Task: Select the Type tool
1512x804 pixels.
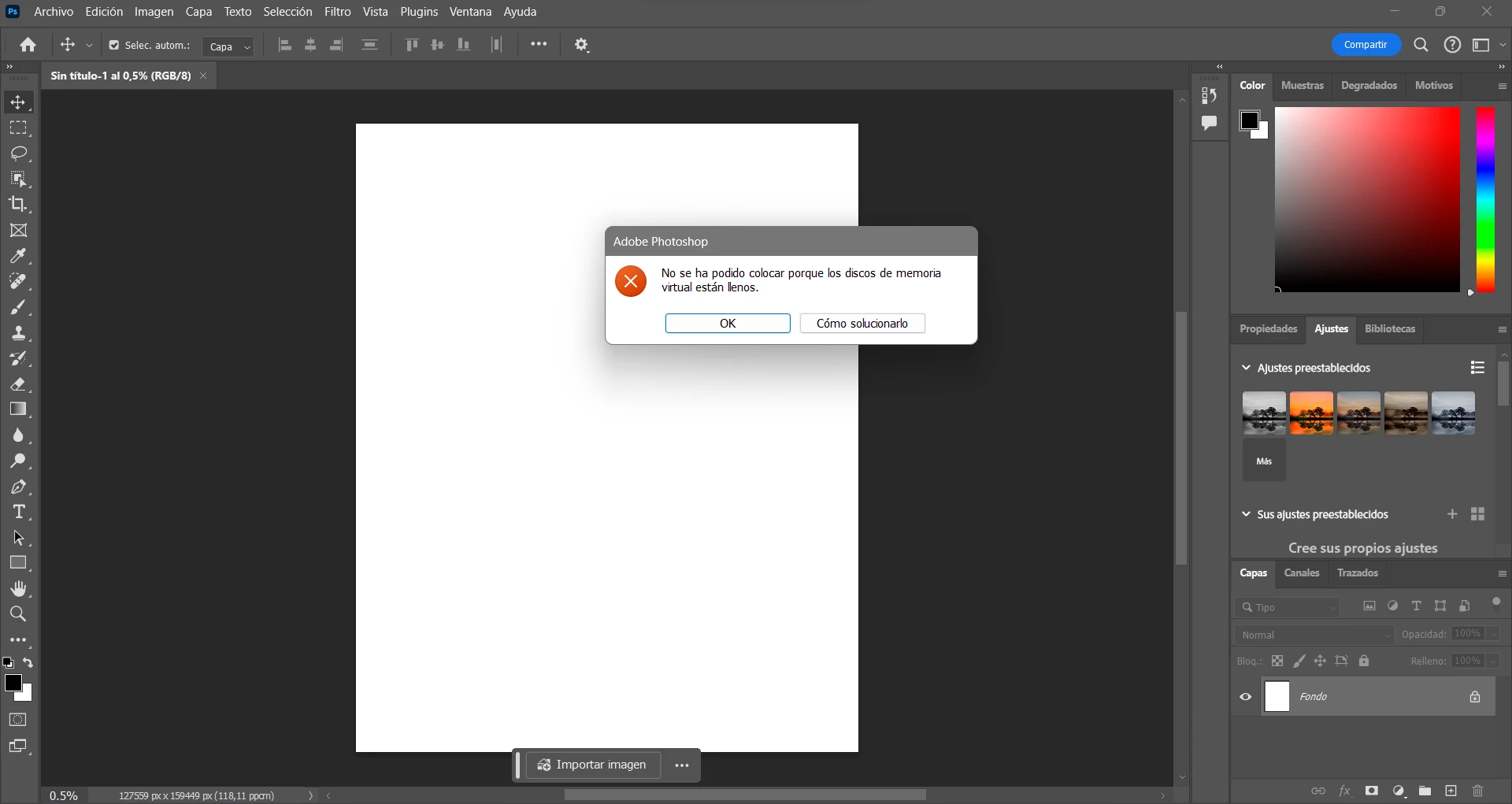Action: coord(18,512)
